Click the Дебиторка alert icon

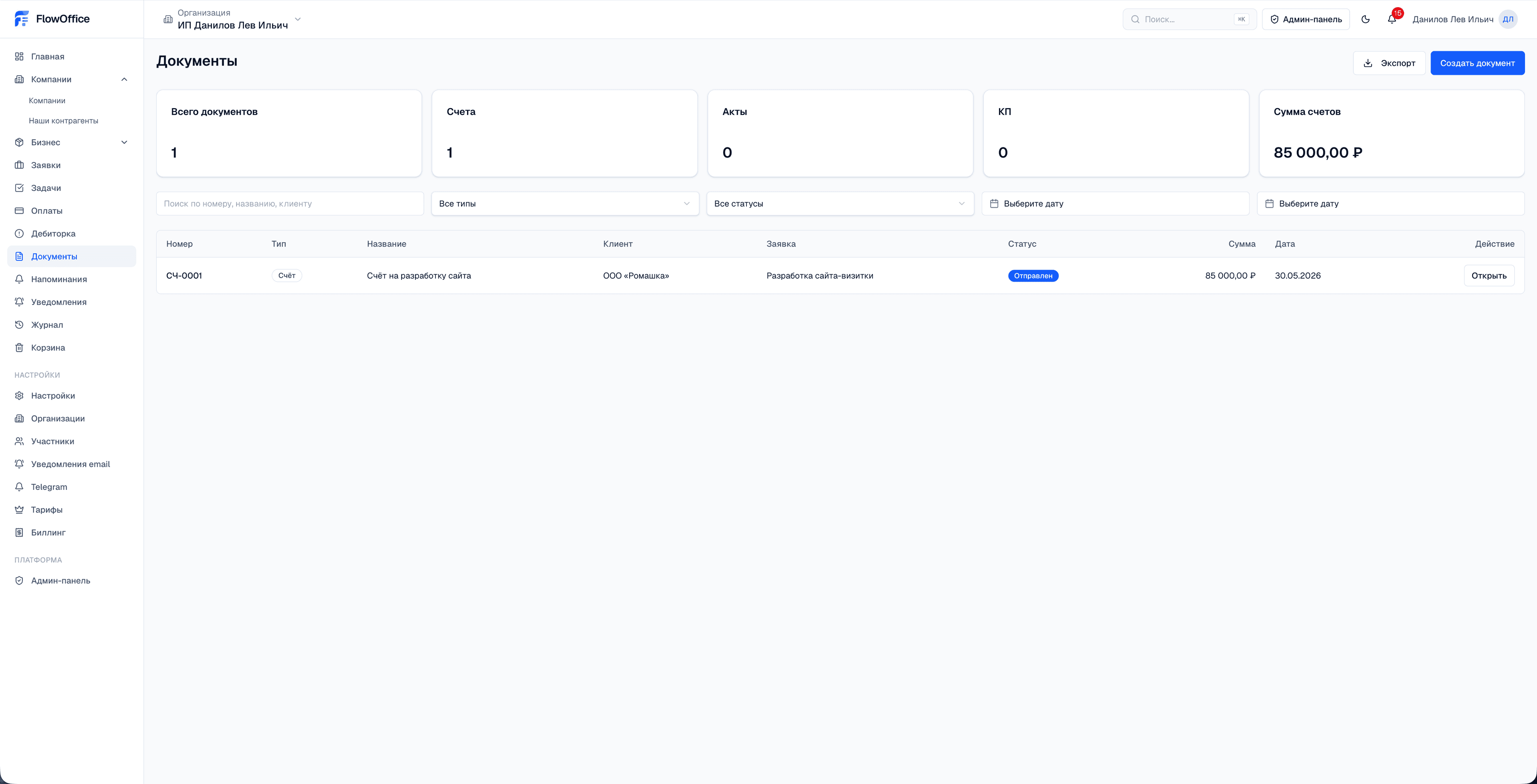pos(19,234)
